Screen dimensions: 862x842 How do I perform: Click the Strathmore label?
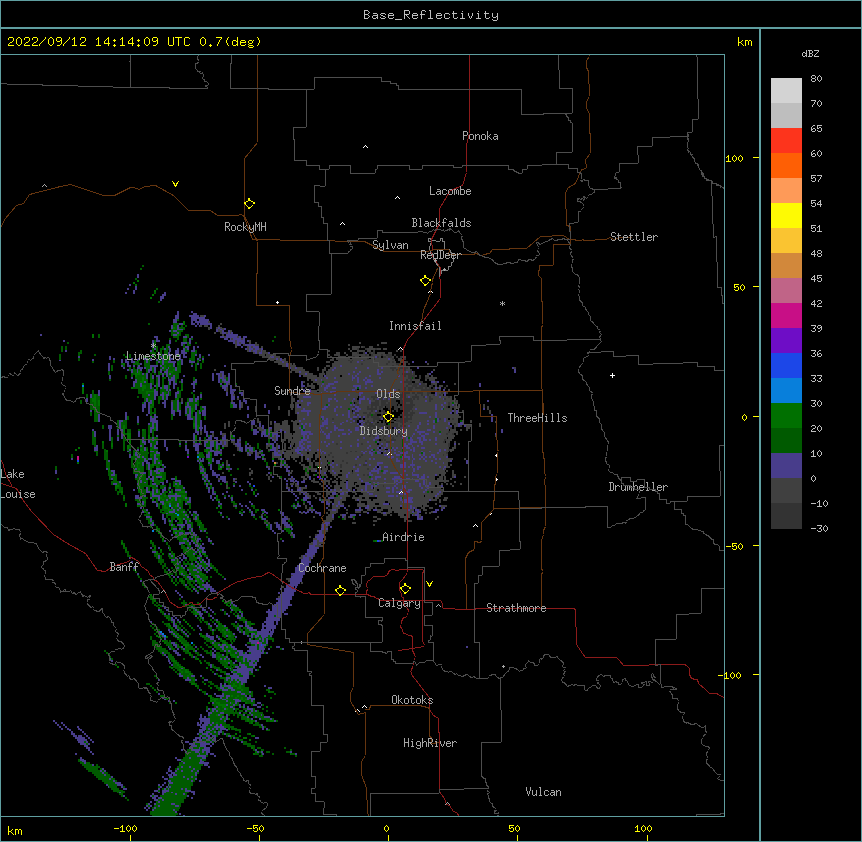click(x=516, y=608)
